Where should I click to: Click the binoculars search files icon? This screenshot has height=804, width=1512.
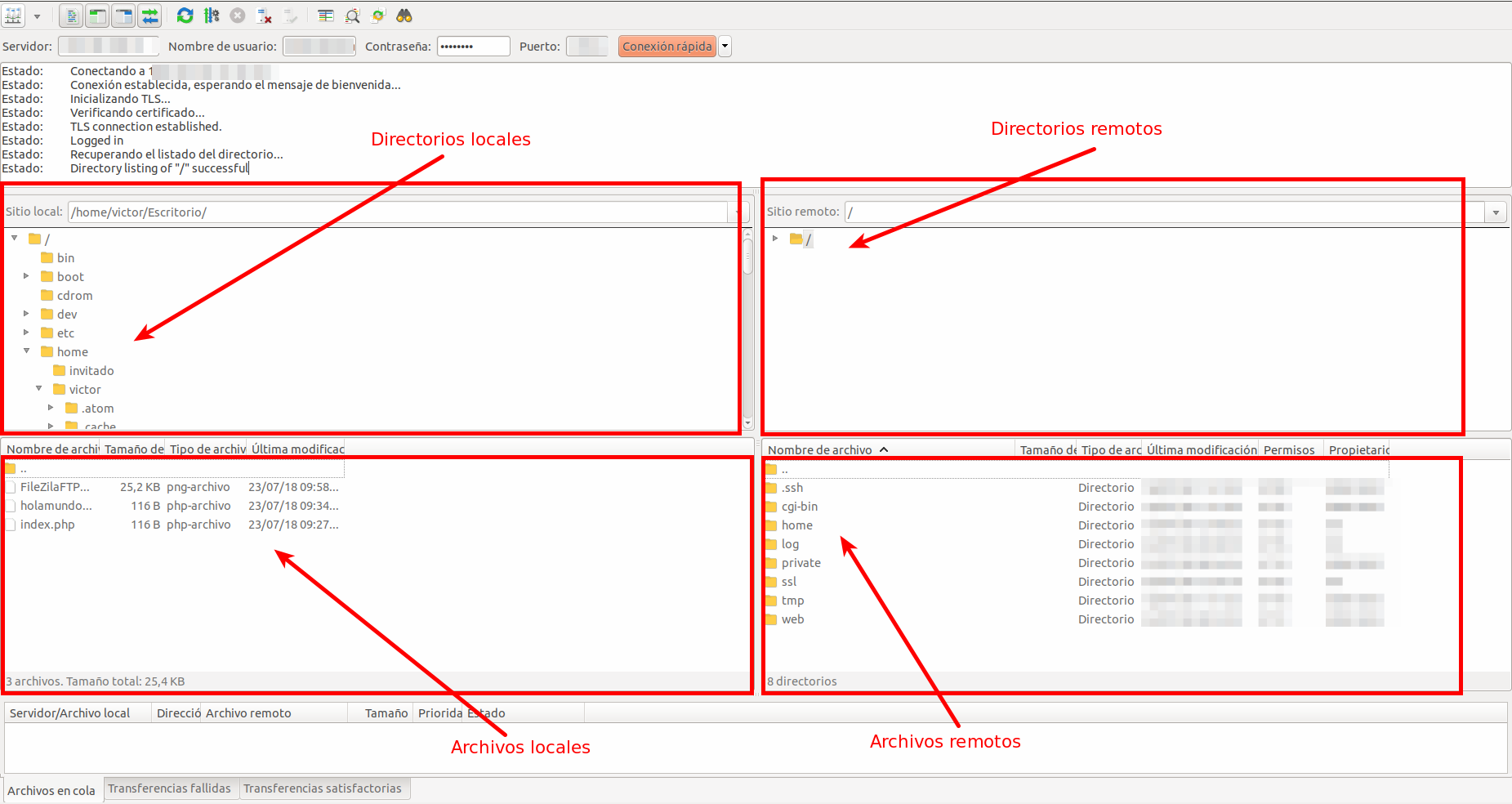point(404,16)
